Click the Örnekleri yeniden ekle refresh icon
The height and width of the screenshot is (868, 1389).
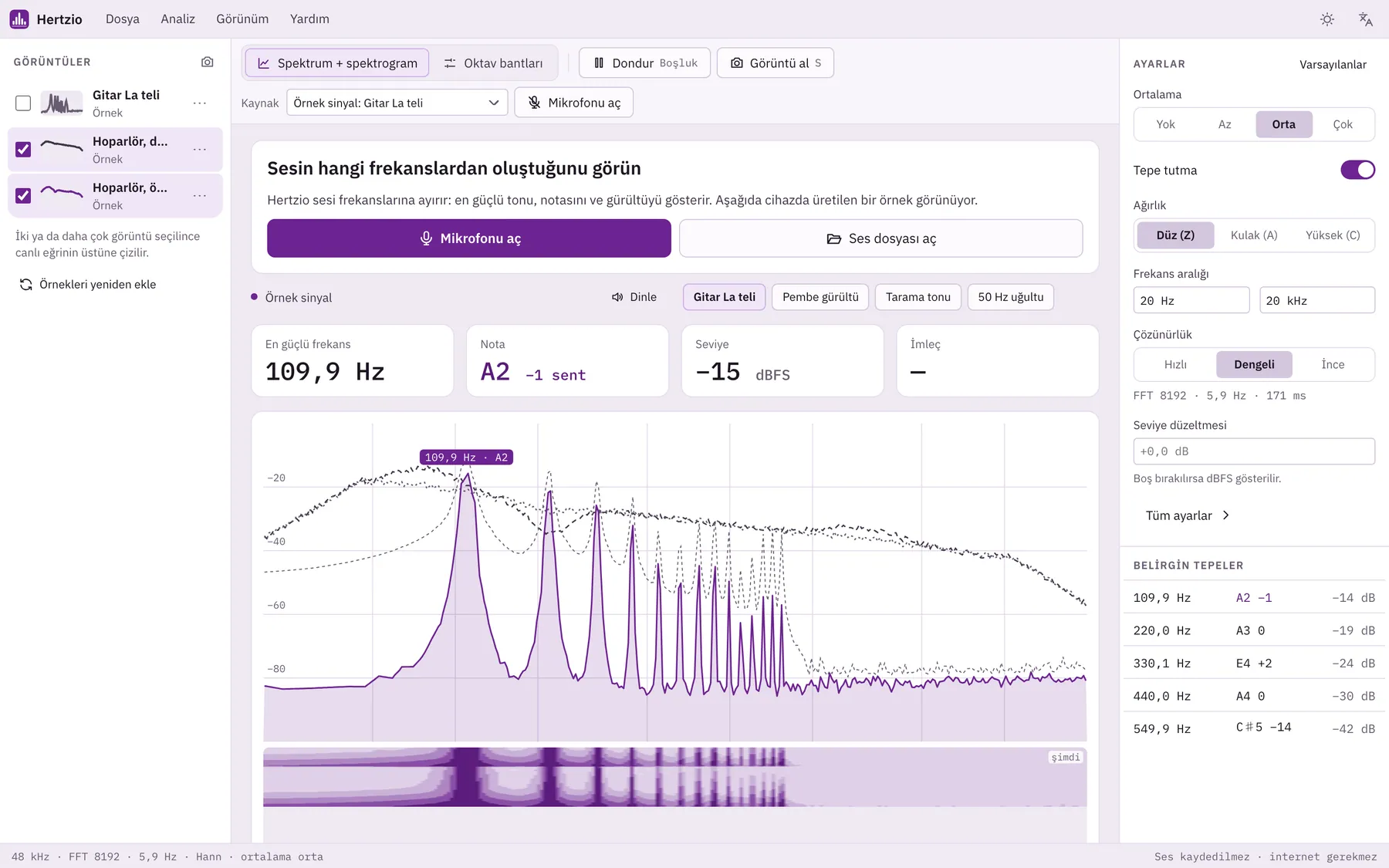click(25, 285)
